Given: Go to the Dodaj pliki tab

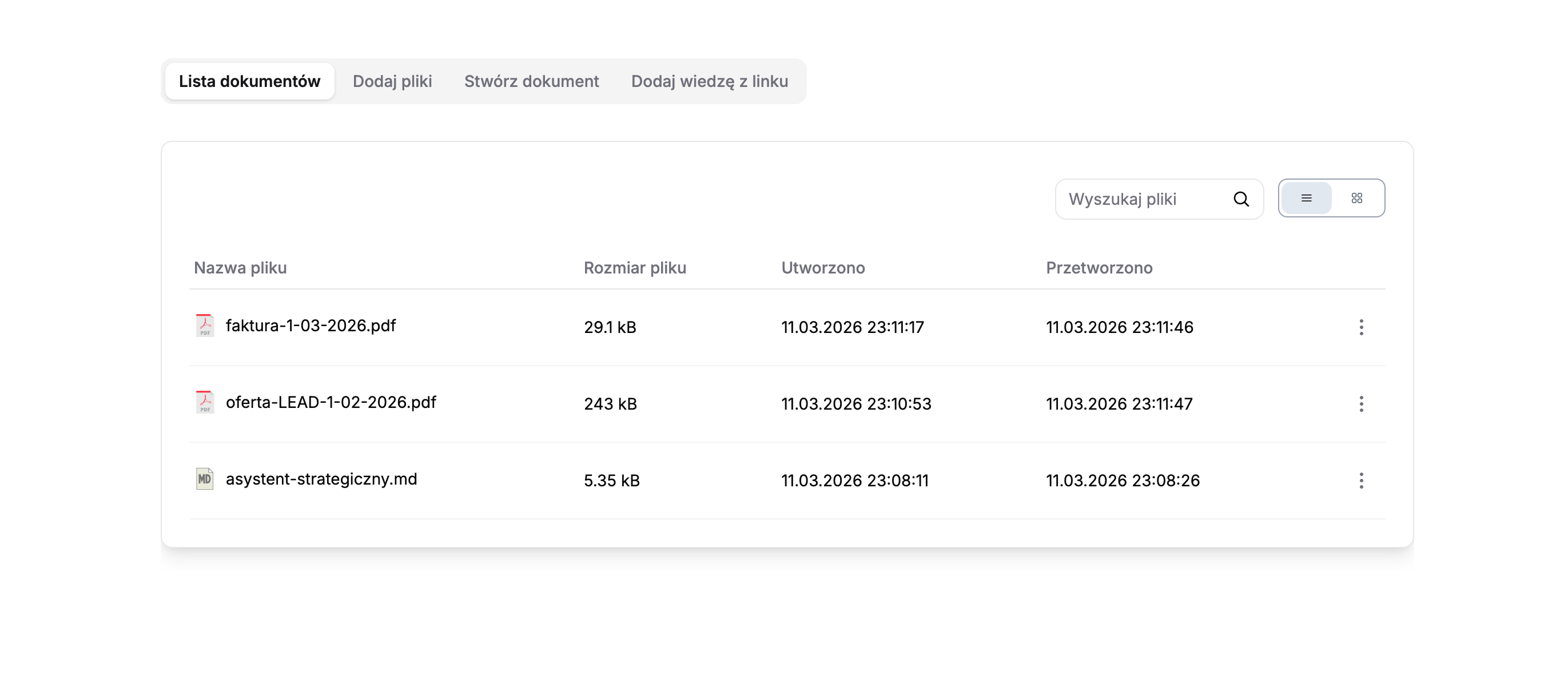Looking at the screenshot, I should pos(392,82).
